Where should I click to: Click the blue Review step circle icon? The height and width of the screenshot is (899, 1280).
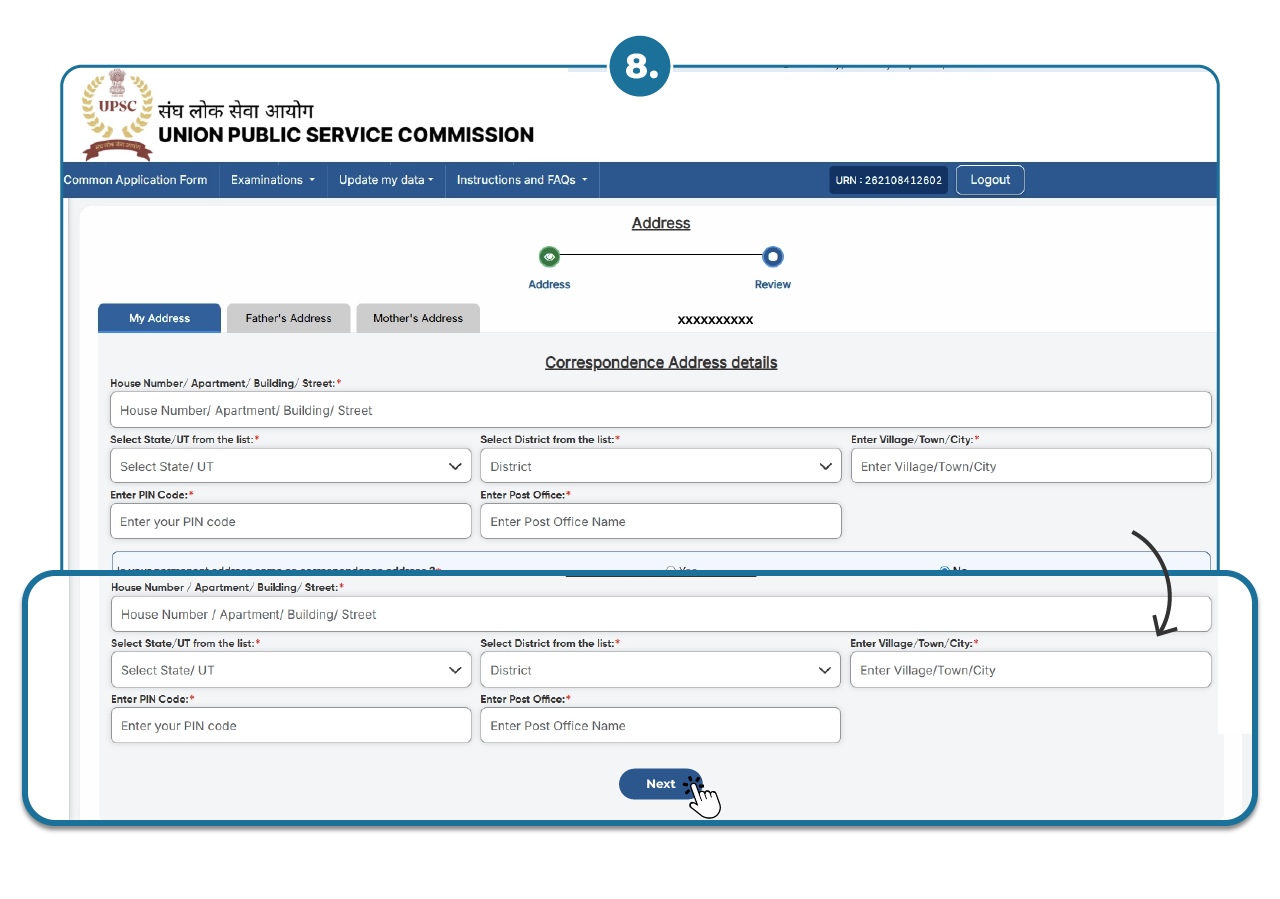pos(772,257)
